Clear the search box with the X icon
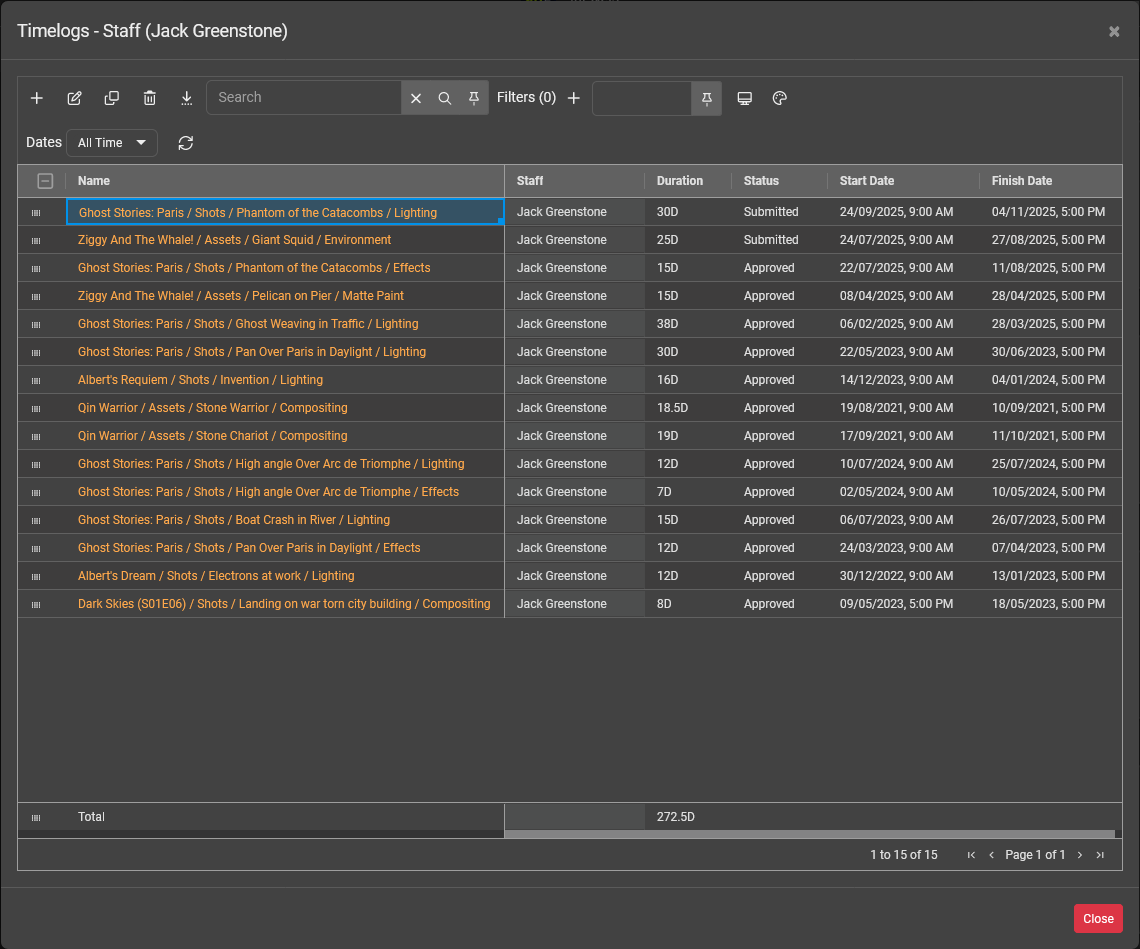Screen dimensions: 1140x949 pyautogui.click(x=416, y=98)
